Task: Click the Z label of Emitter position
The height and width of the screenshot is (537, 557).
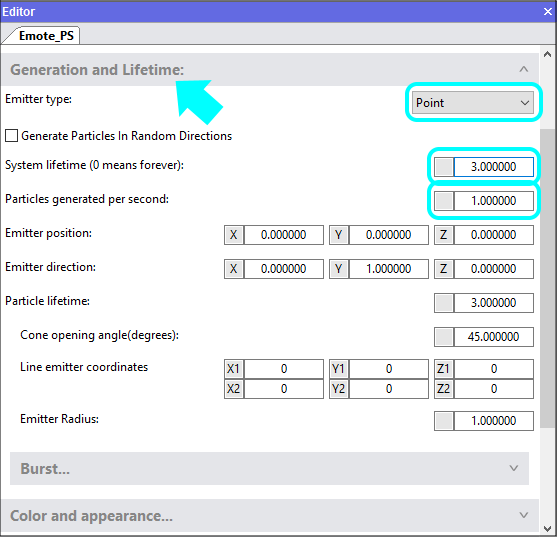Action: point(443,235)
